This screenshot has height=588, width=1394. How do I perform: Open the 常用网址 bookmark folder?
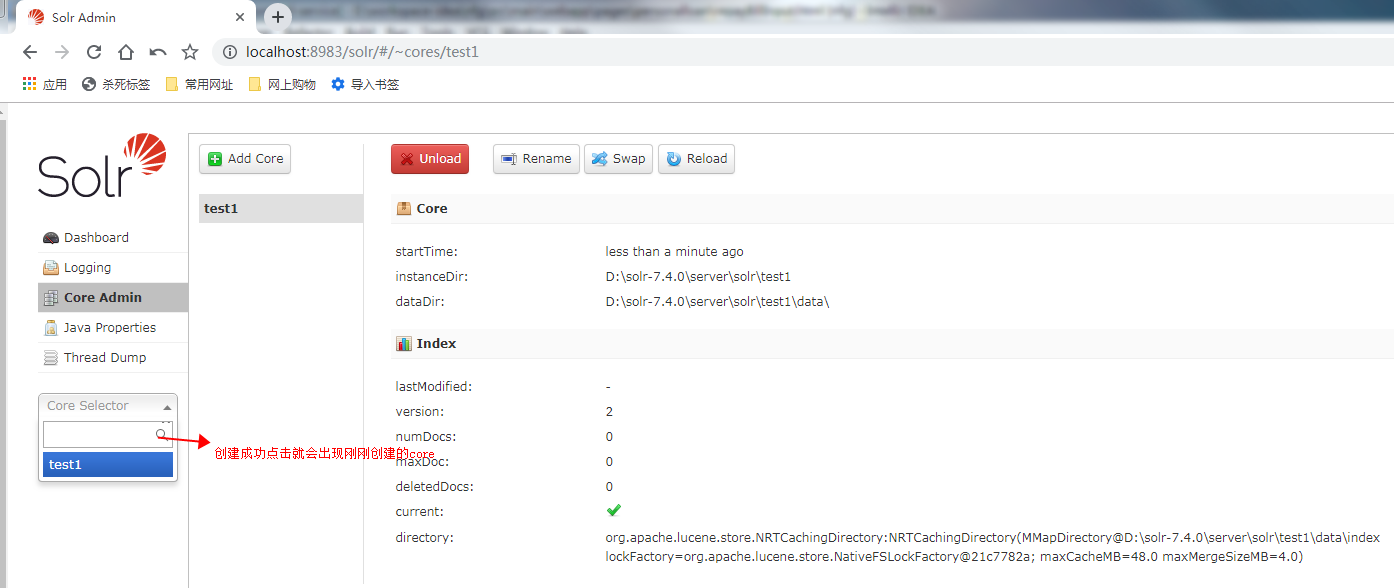point(199,85)
